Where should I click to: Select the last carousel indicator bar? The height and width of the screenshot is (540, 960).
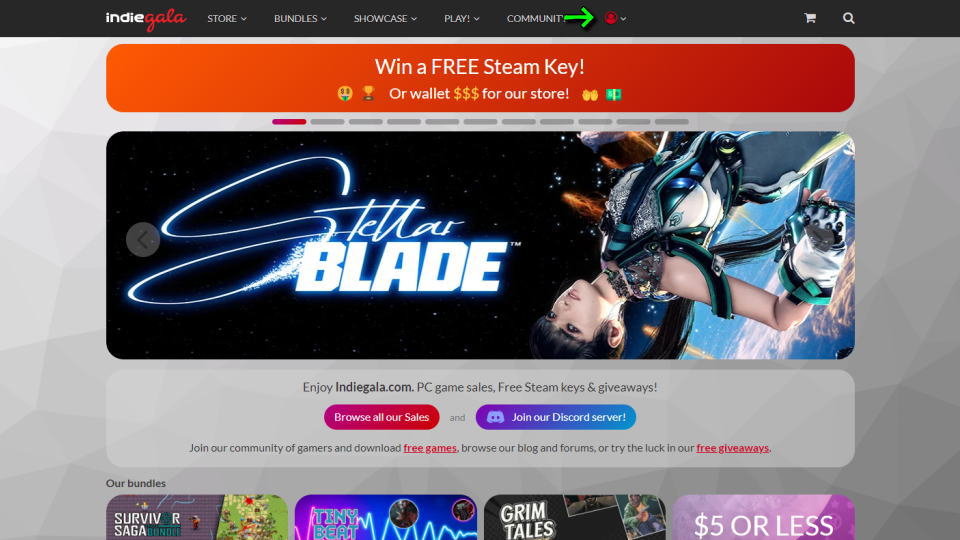point(672,122)
